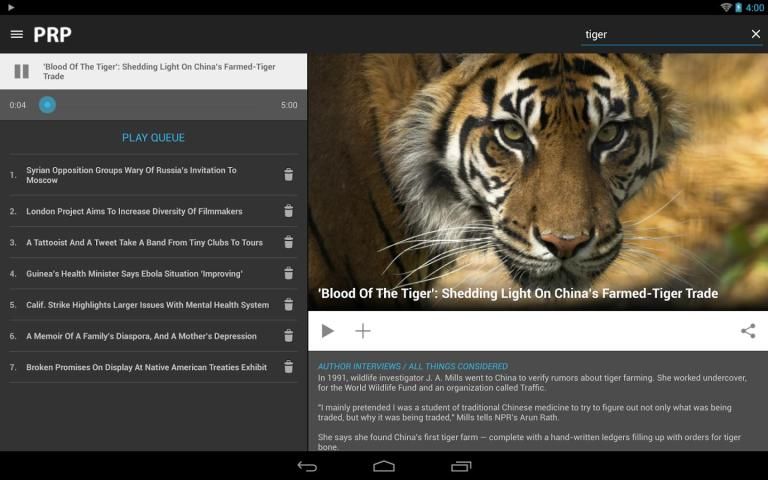This screenshot has height=480, width=768.
Task: Share the tiger article
Action: click(747, 331)
